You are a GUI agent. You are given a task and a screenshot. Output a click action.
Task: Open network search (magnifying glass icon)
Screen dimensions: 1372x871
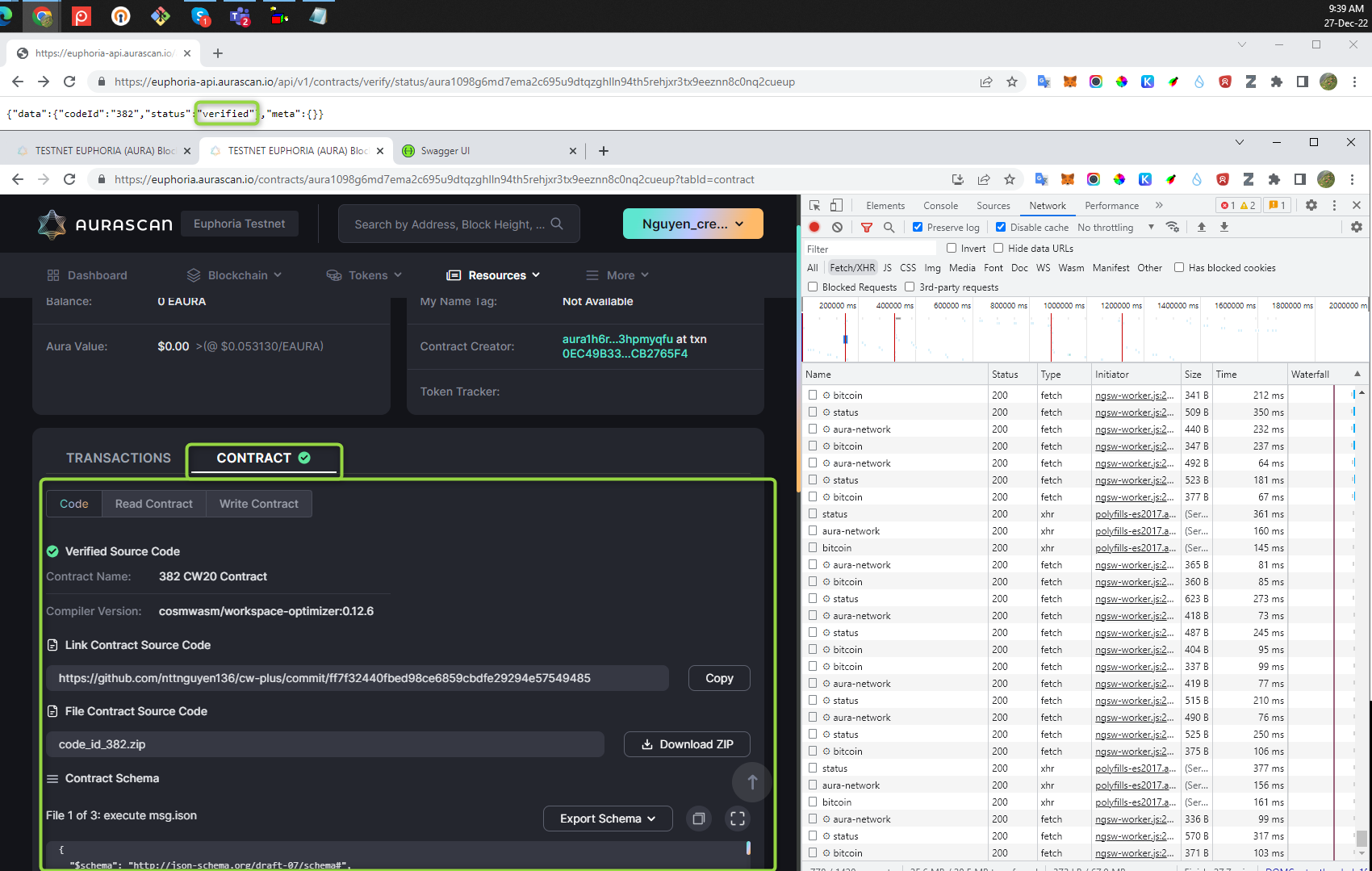pyautogui.click(x=889, y=227)
